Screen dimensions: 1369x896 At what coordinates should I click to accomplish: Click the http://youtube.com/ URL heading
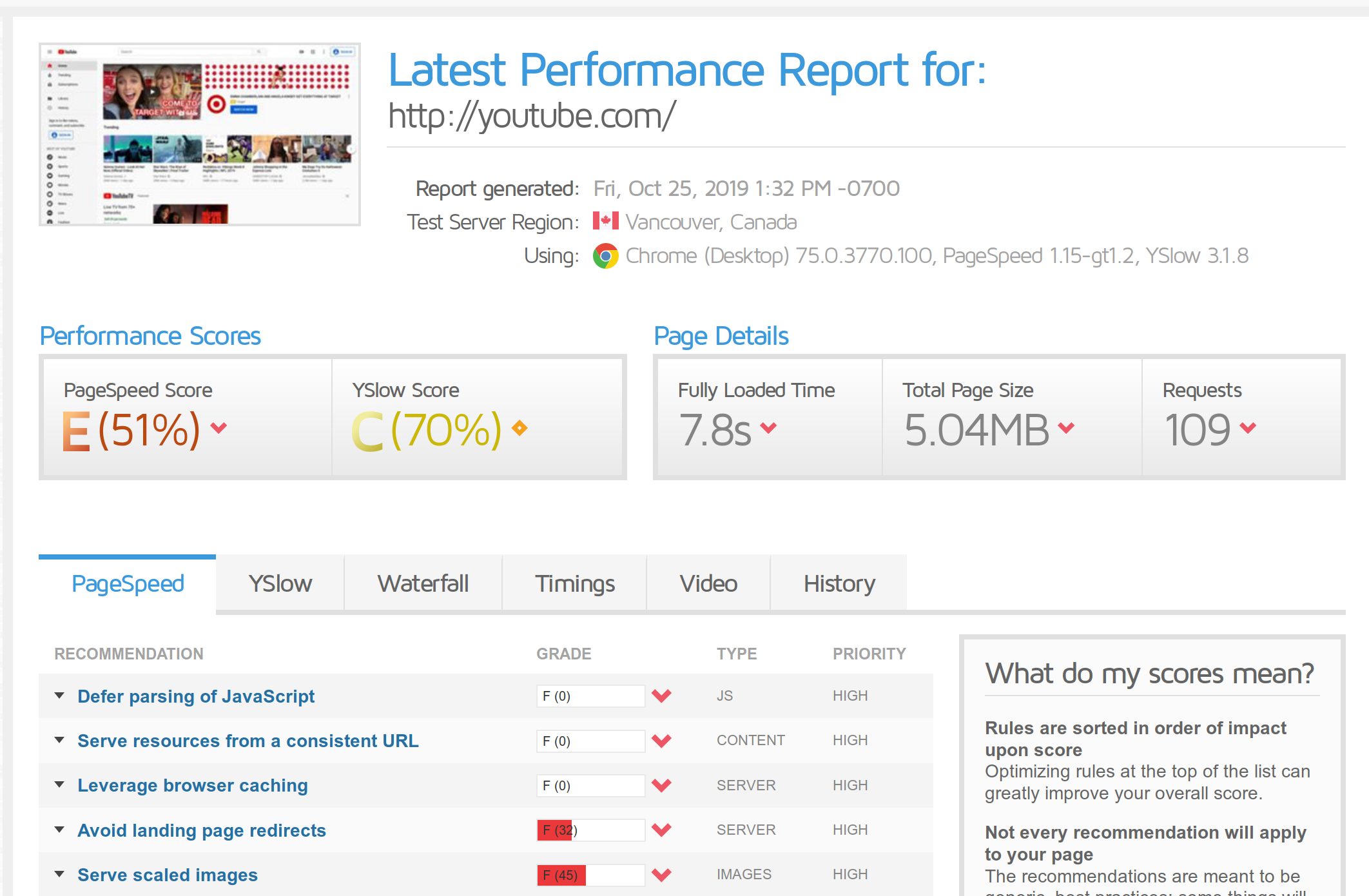coord(532,116)
